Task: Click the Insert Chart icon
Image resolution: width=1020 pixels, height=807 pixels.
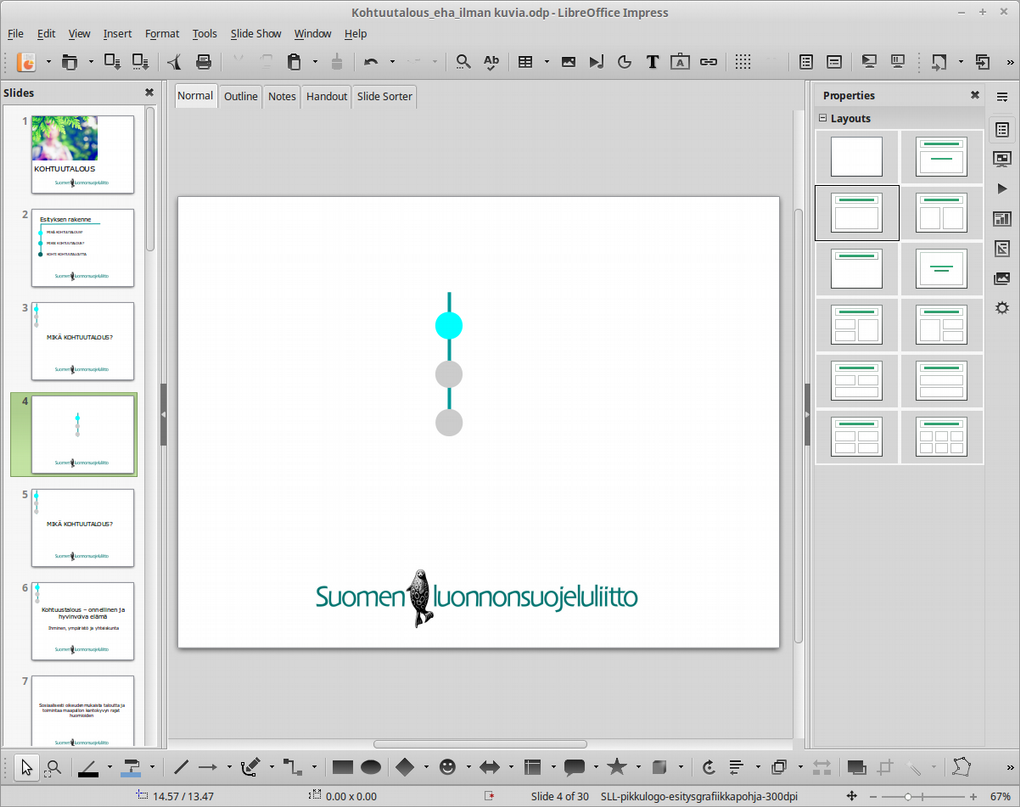Action: pyautogui.click(x=624, y=62)
